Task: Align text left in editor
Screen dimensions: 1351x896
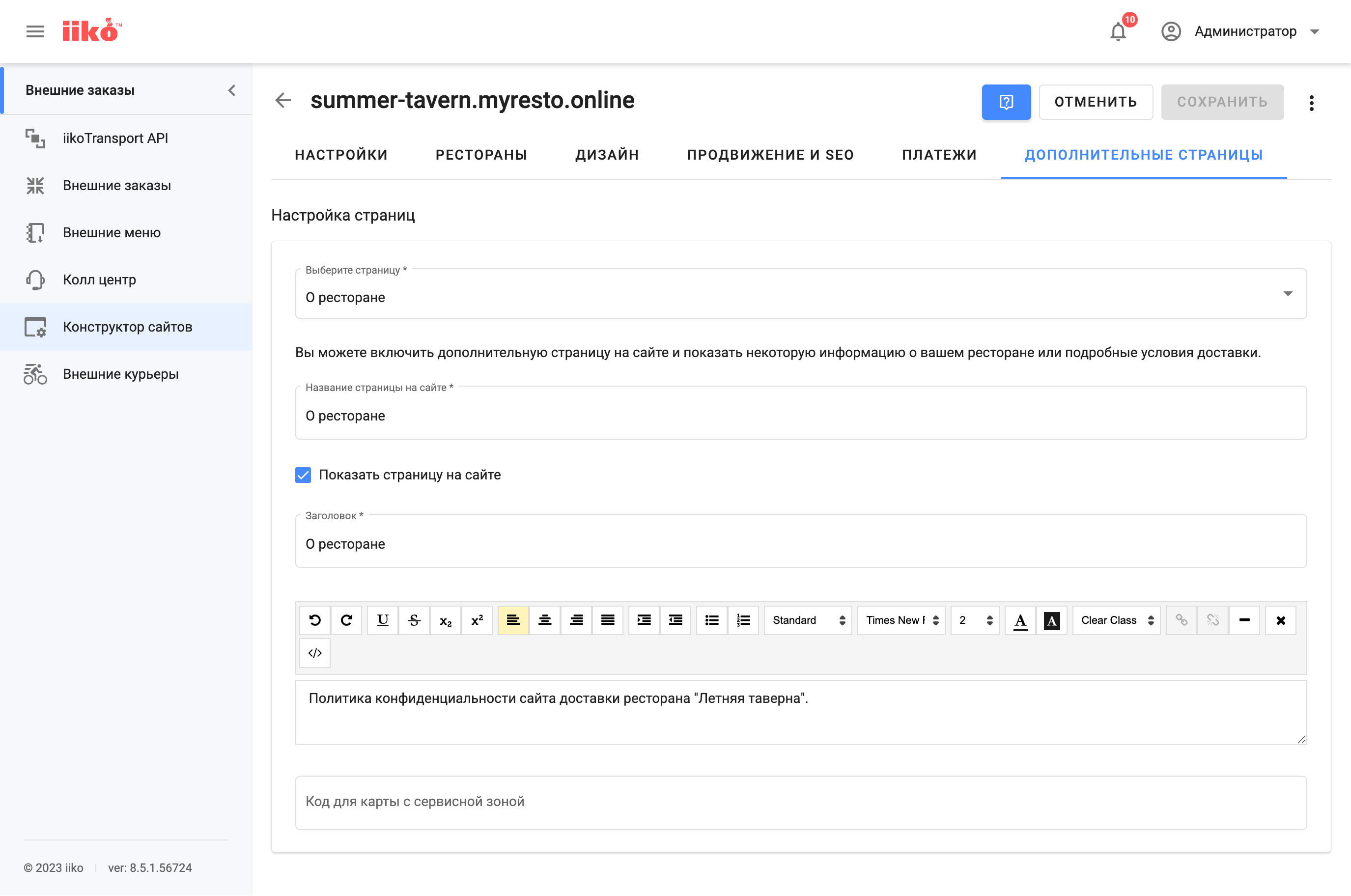Action: click(513, 620)
